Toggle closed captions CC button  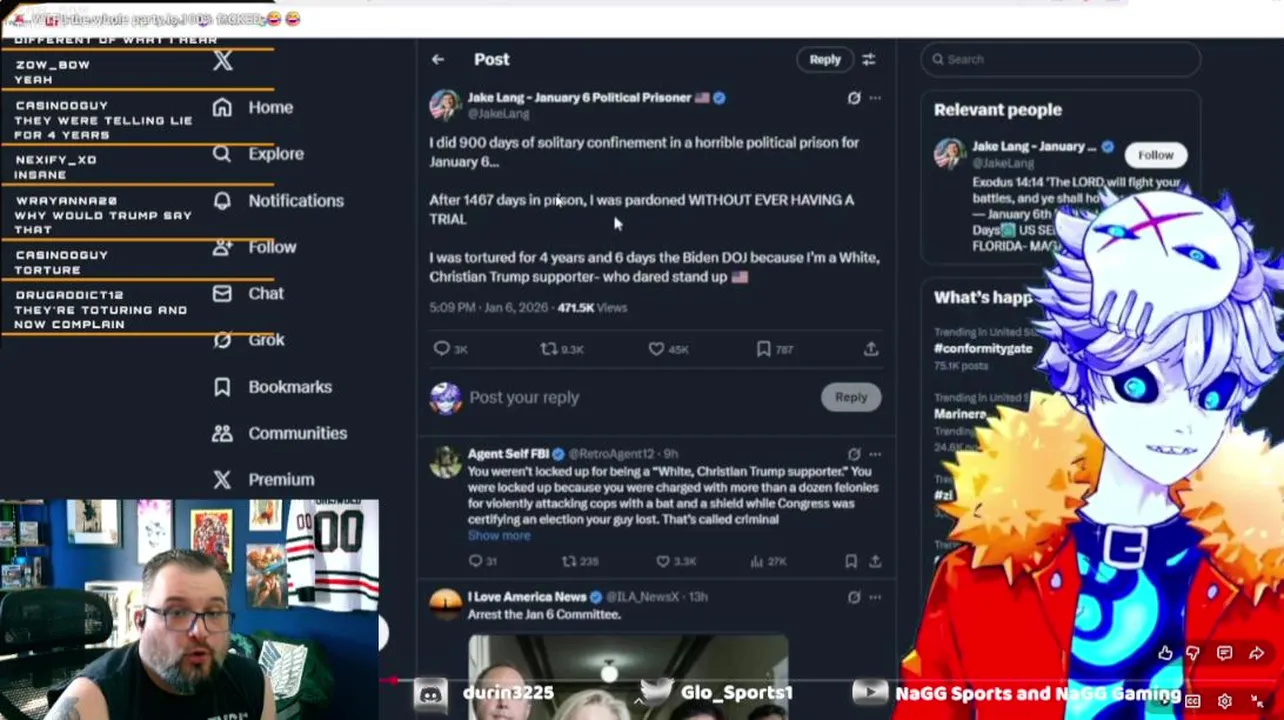click(1192, 701)
